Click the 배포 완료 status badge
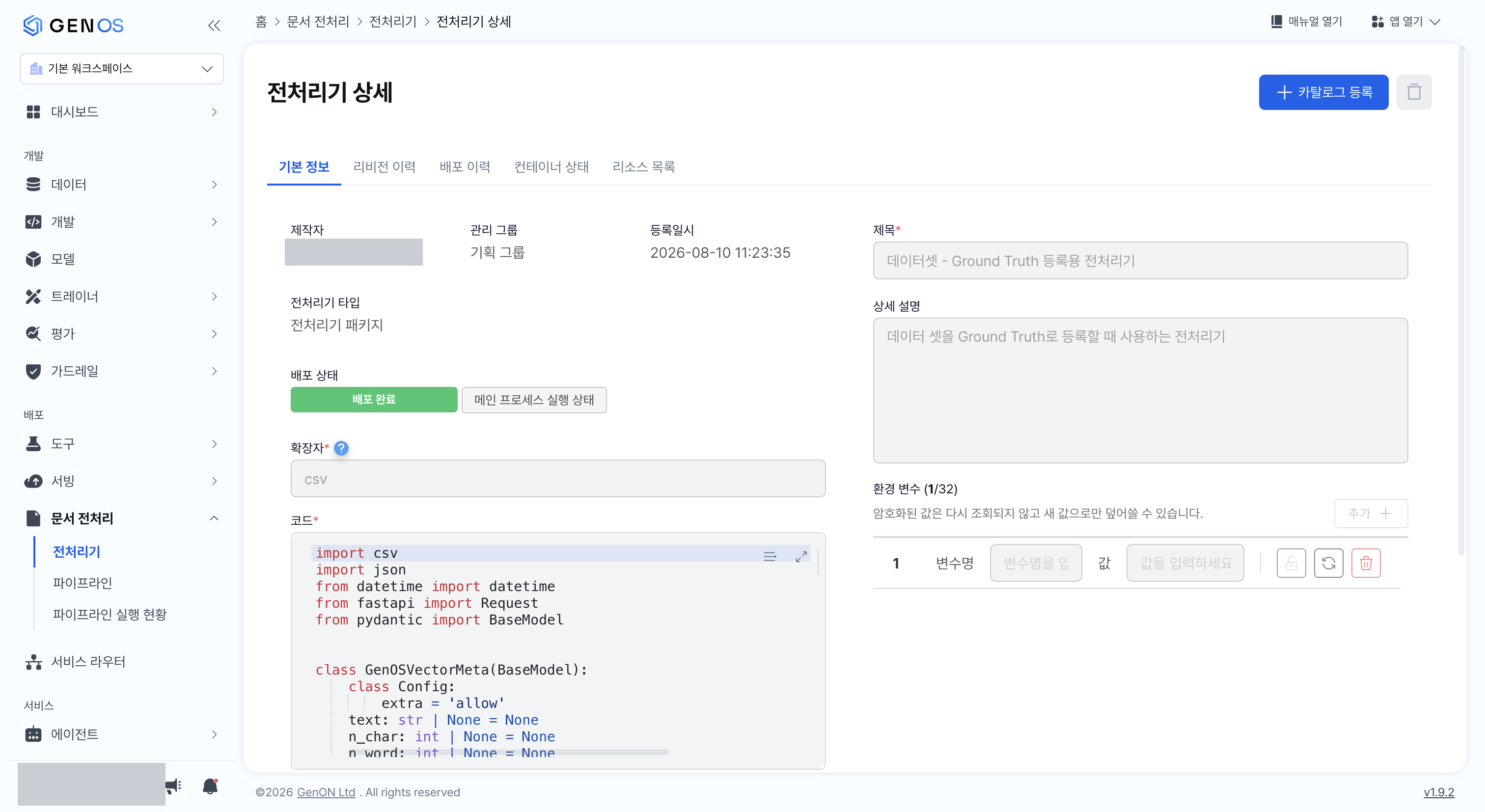Viewport: 1485px width, 812px height. pyautogui.click(x=374, y=400)
